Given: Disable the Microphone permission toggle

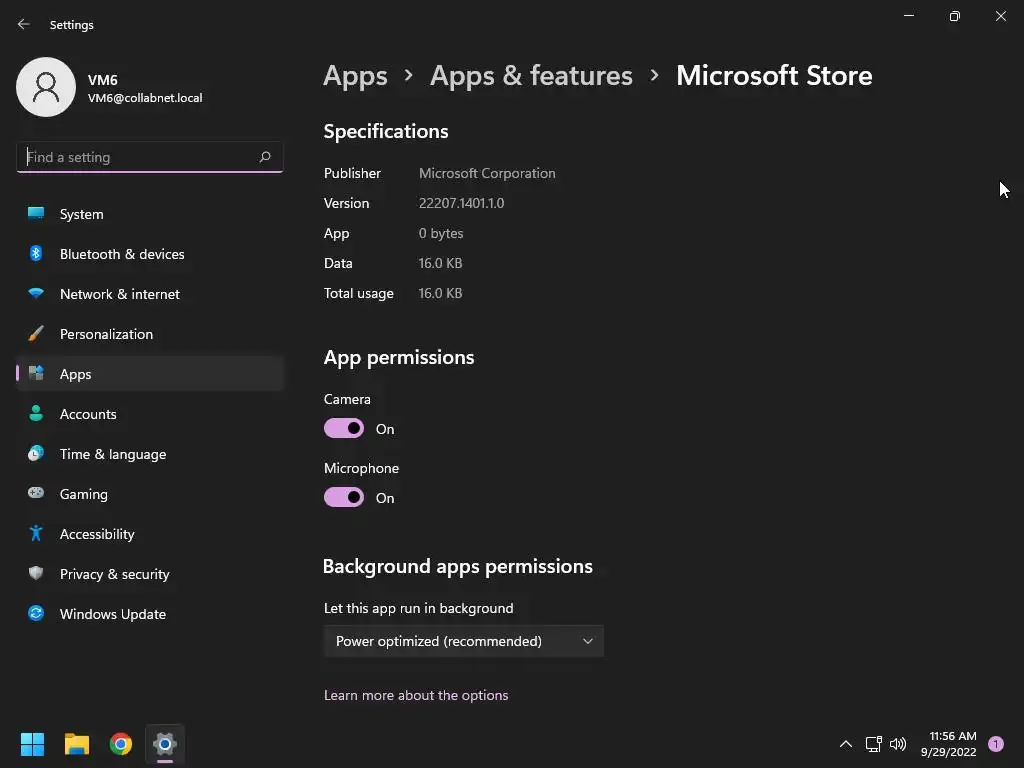Looking at the screenshot, I should pyautogui.click(x=344, y=498).
